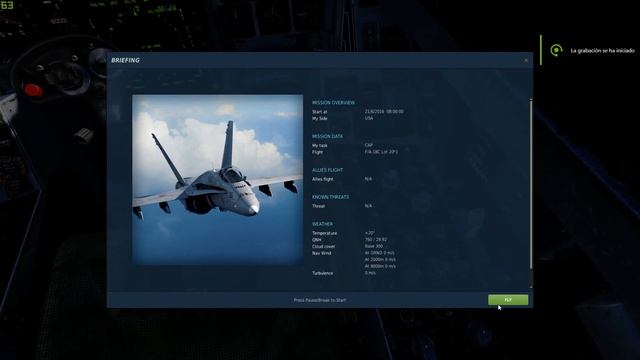The height and width of the screenshot is (360, 640).
Task: Click the 'Nav Wind' label
Action: tap(321, 253)
